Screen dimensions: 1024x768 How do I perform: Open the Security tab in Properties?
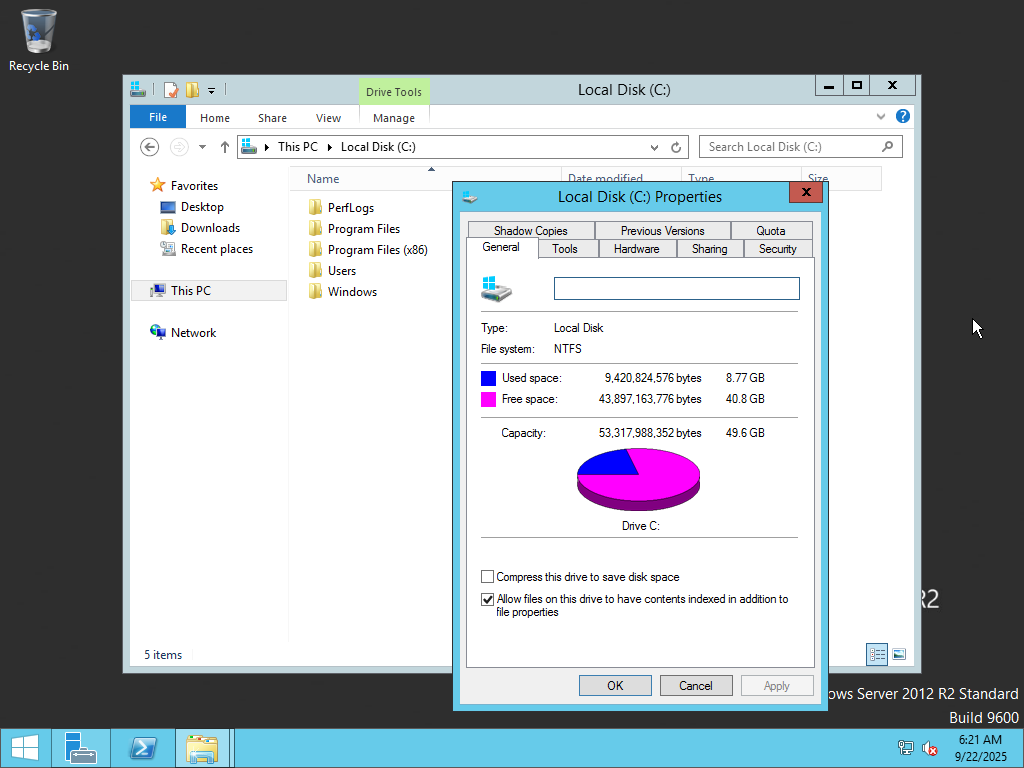click(777, 249)
